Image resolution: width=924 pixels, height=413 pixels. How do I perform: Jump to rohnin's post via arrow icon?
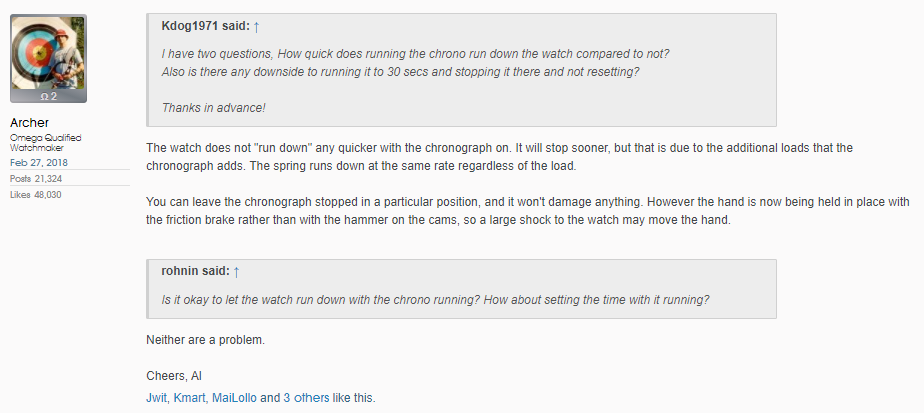(237, 271)
